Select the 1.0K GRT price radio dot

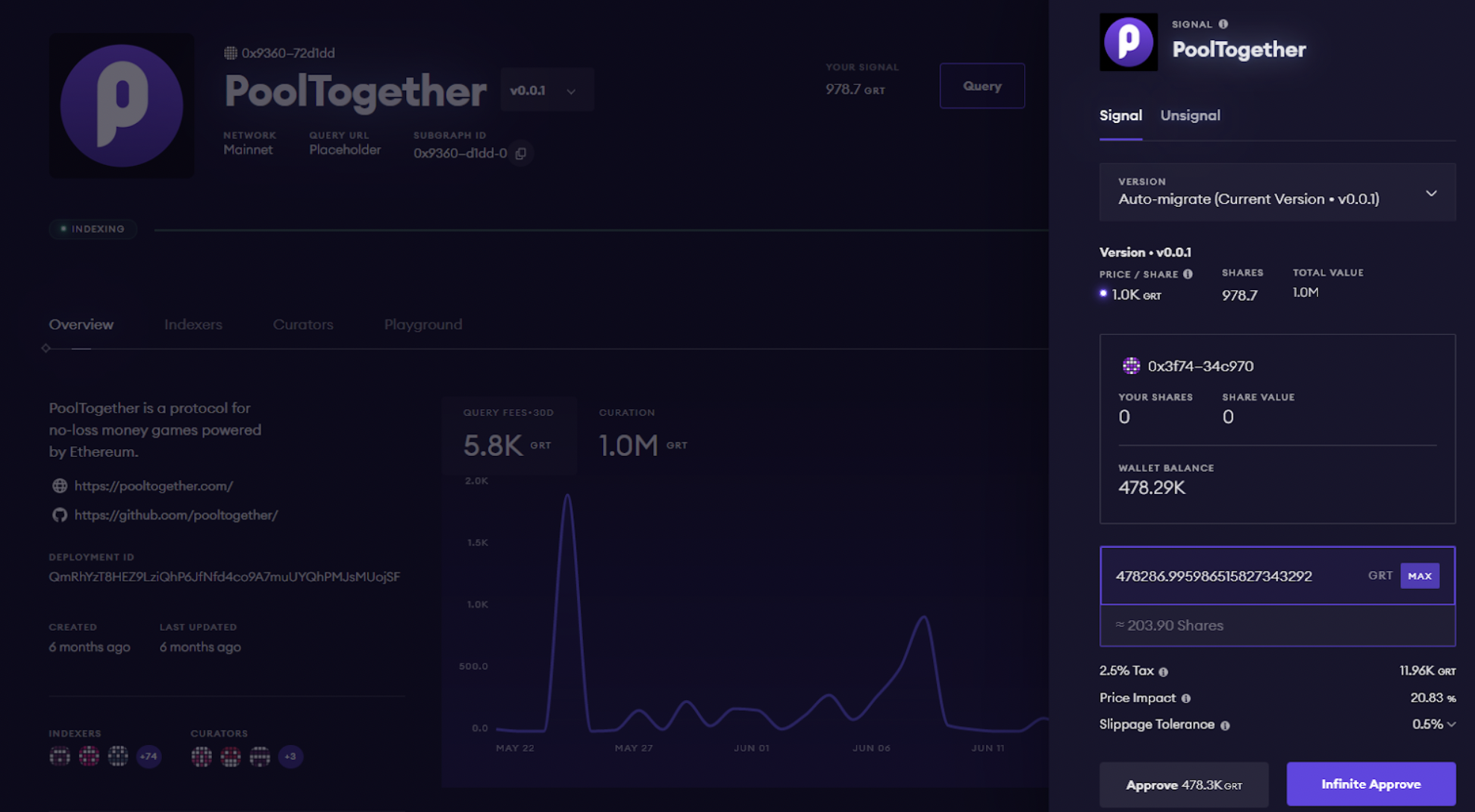pyautogui.click(x=1103, y=294)
